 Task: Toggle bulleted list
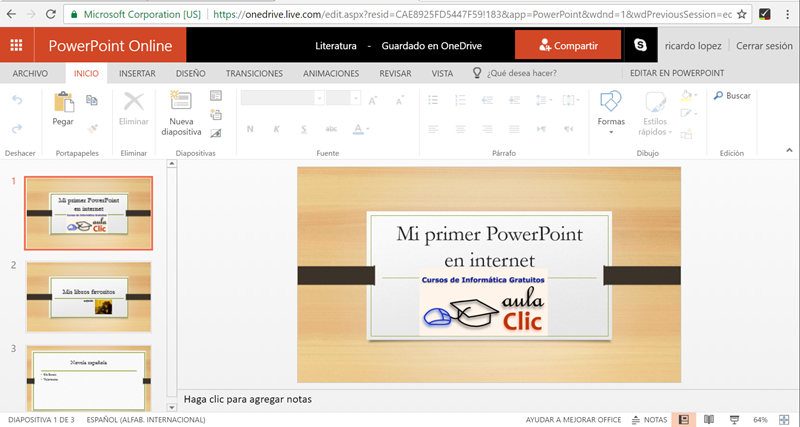(x=433, y=101)
